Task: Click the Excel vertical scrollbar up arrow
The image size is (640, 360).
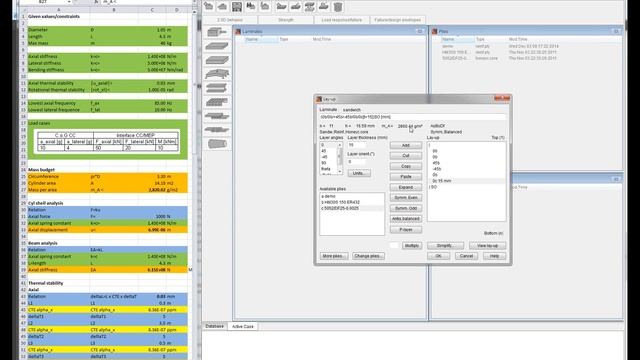Action: tap(194, 12)
